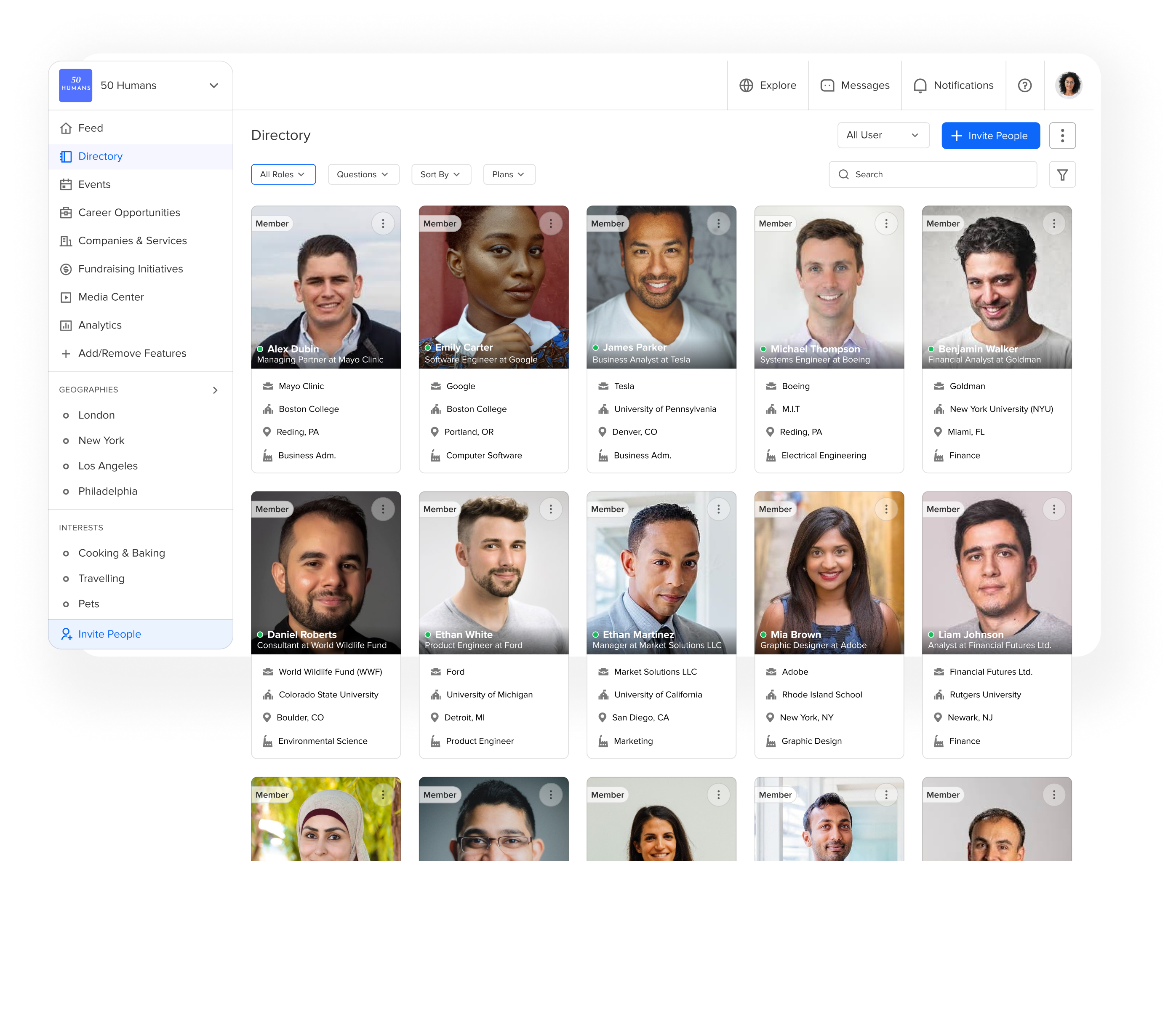Open Alex Dubin card options menu

[x=383, y=224]
